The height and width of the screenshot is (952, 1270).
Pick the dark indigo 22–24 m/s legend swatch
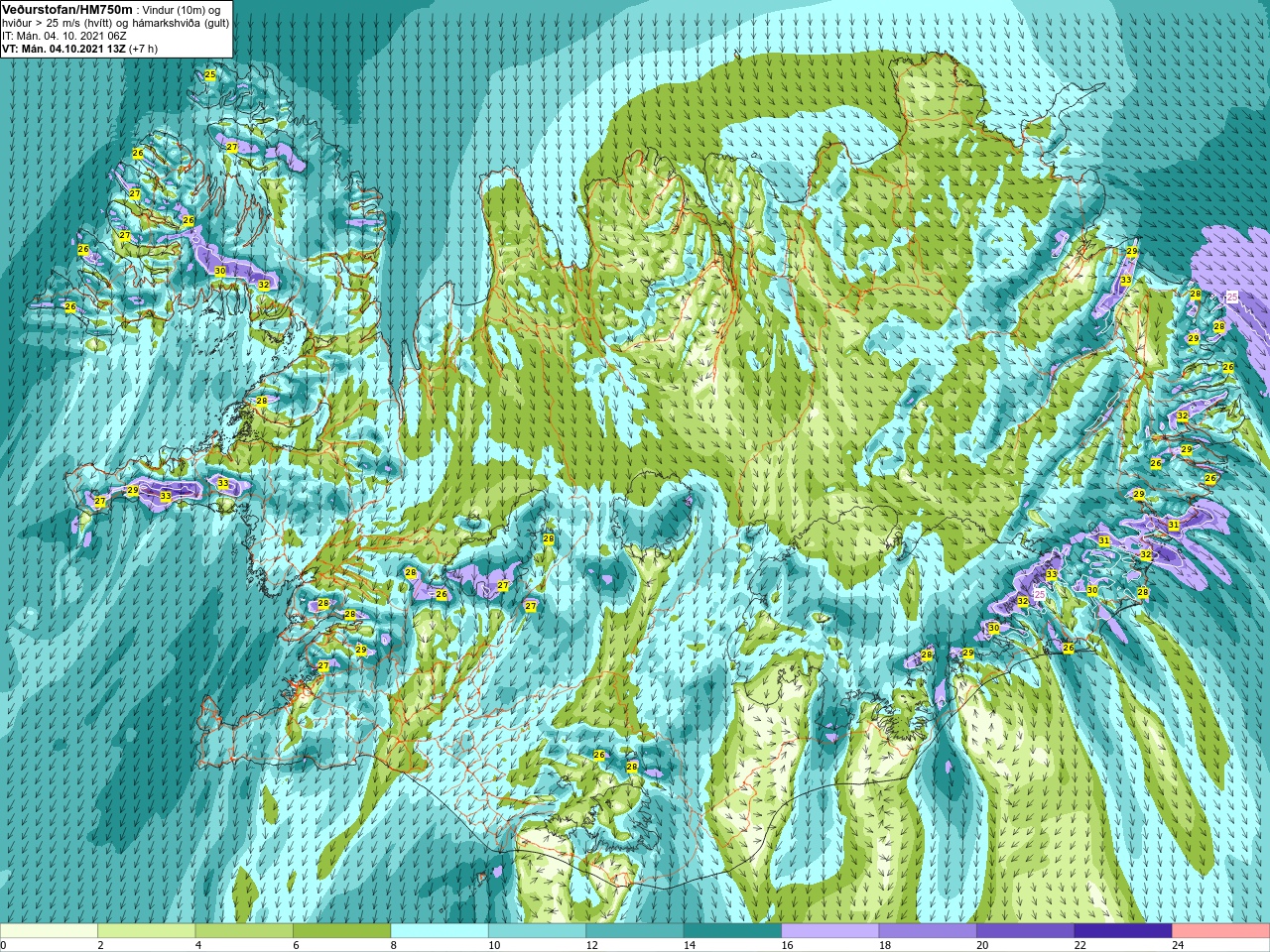[1123, 931]
